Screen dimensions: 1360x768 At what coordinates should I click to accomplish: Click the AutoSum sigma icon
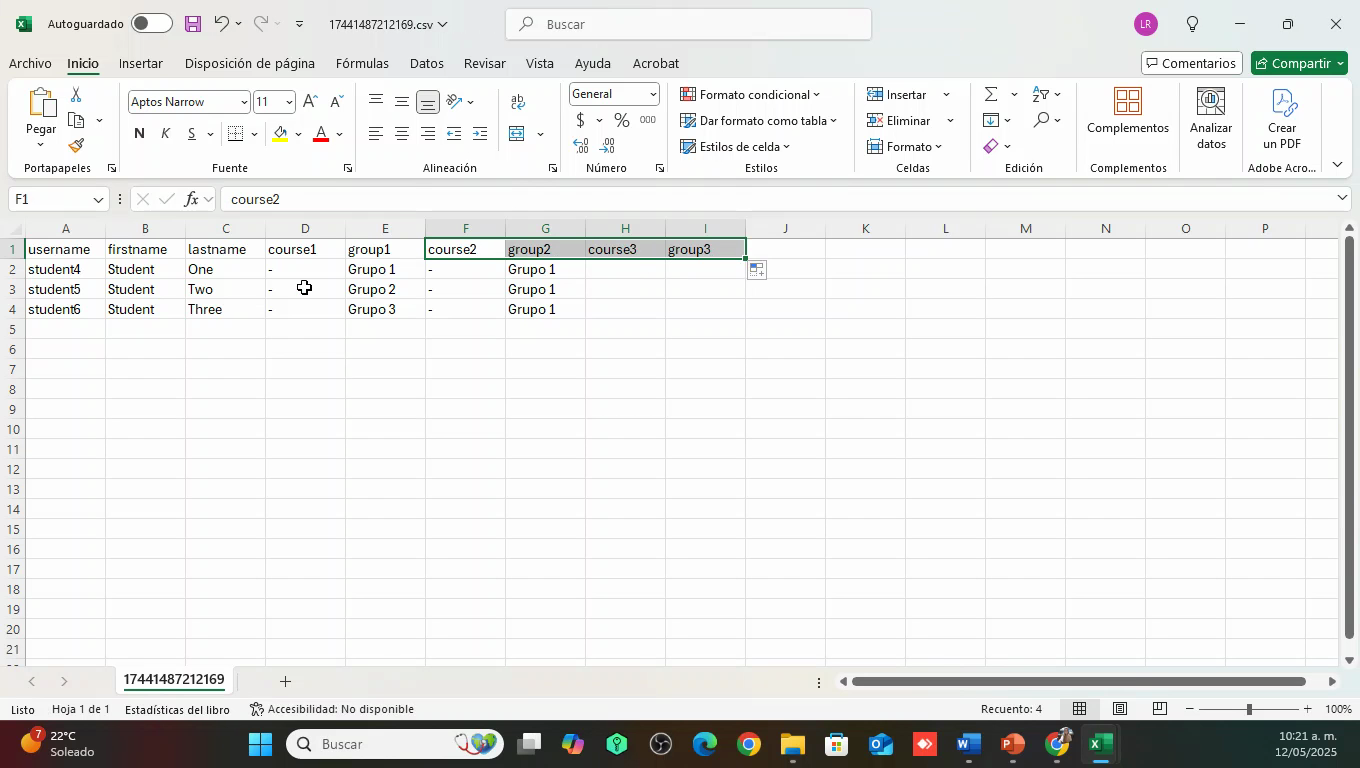[x=991, y=94]
